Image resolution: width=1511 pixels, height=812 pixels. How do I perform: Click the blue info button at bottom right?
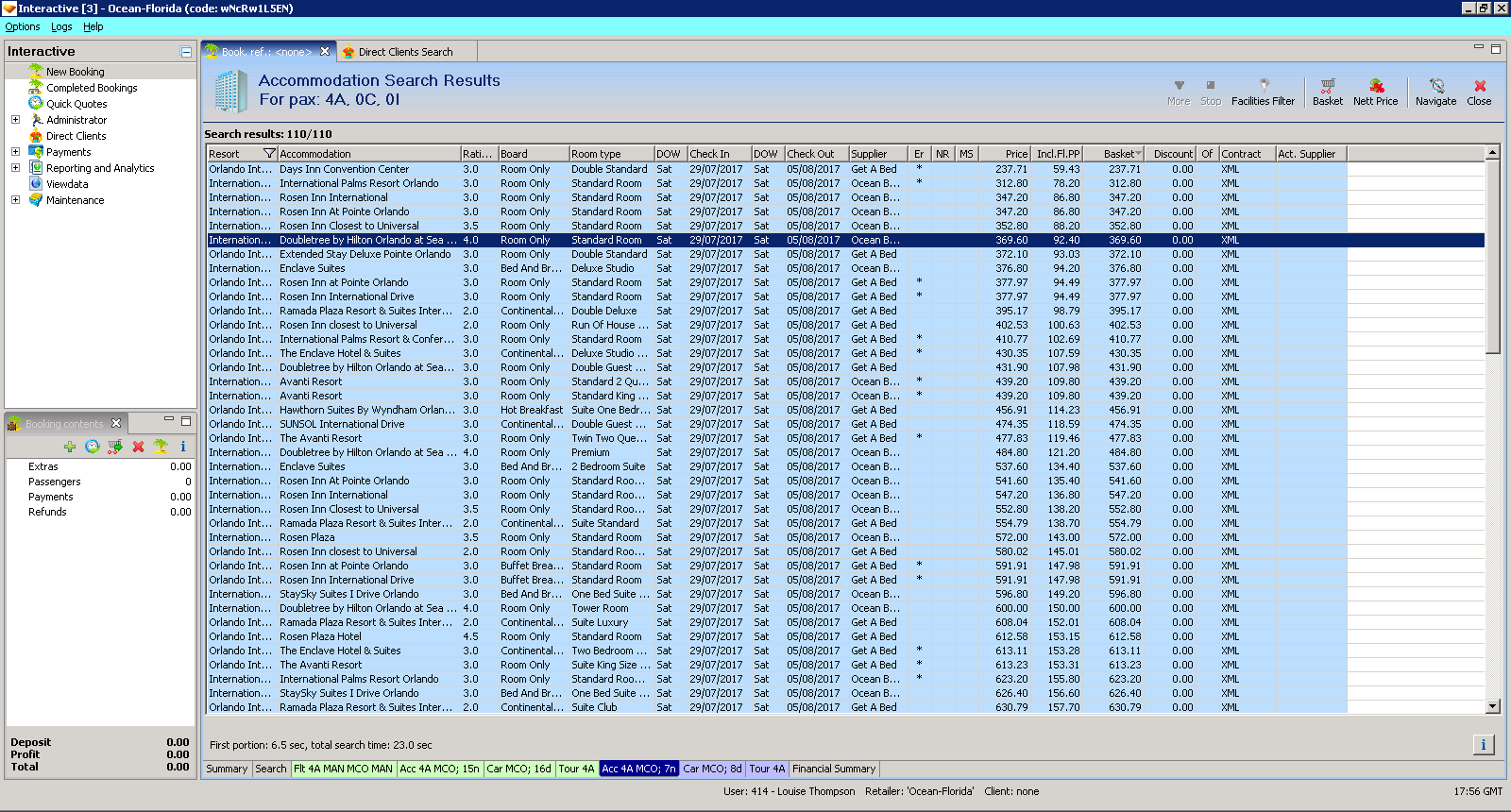(x=1483, y=745)
